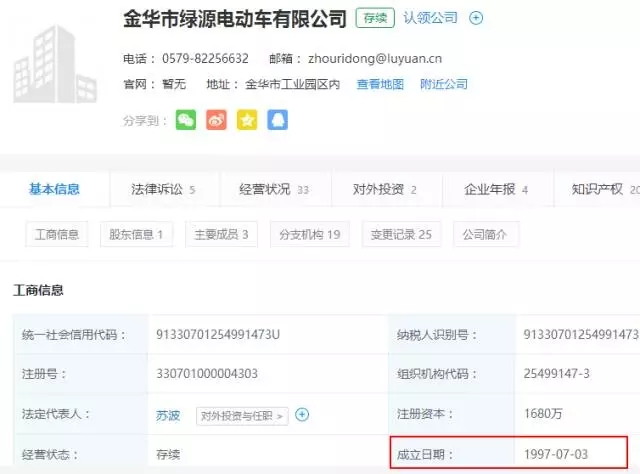Expand 对外投资与任职 button

tap(242, 416)
